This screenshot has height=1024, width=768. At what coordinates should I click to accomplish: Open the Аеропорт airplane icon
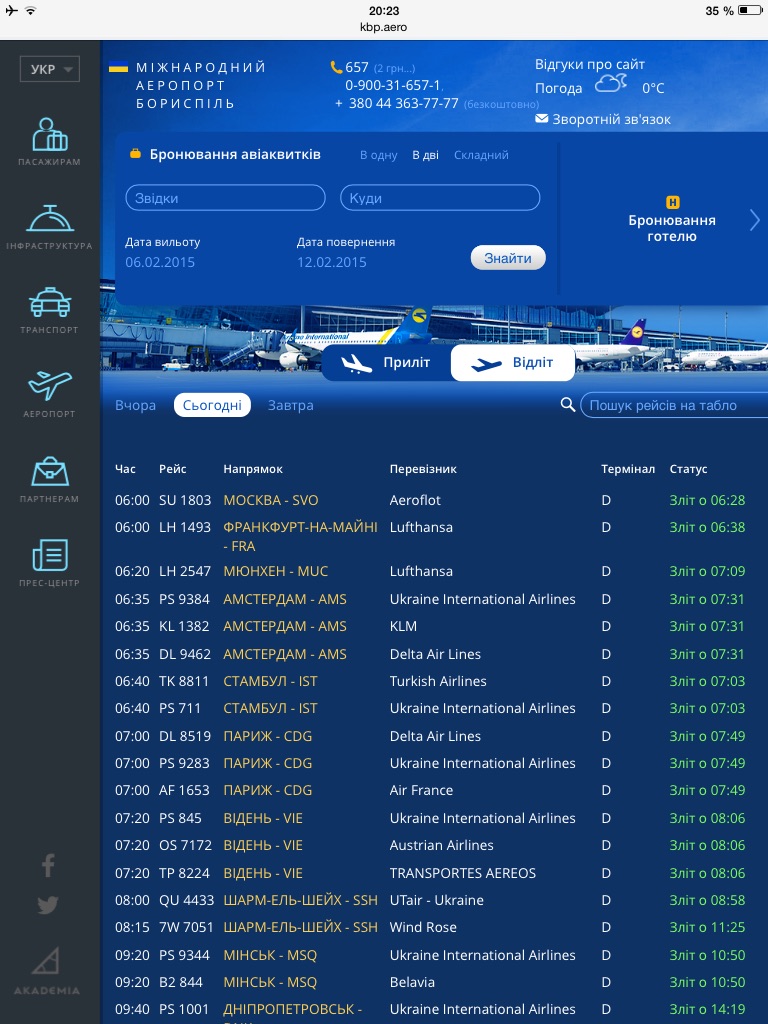[x=49, y=388]
